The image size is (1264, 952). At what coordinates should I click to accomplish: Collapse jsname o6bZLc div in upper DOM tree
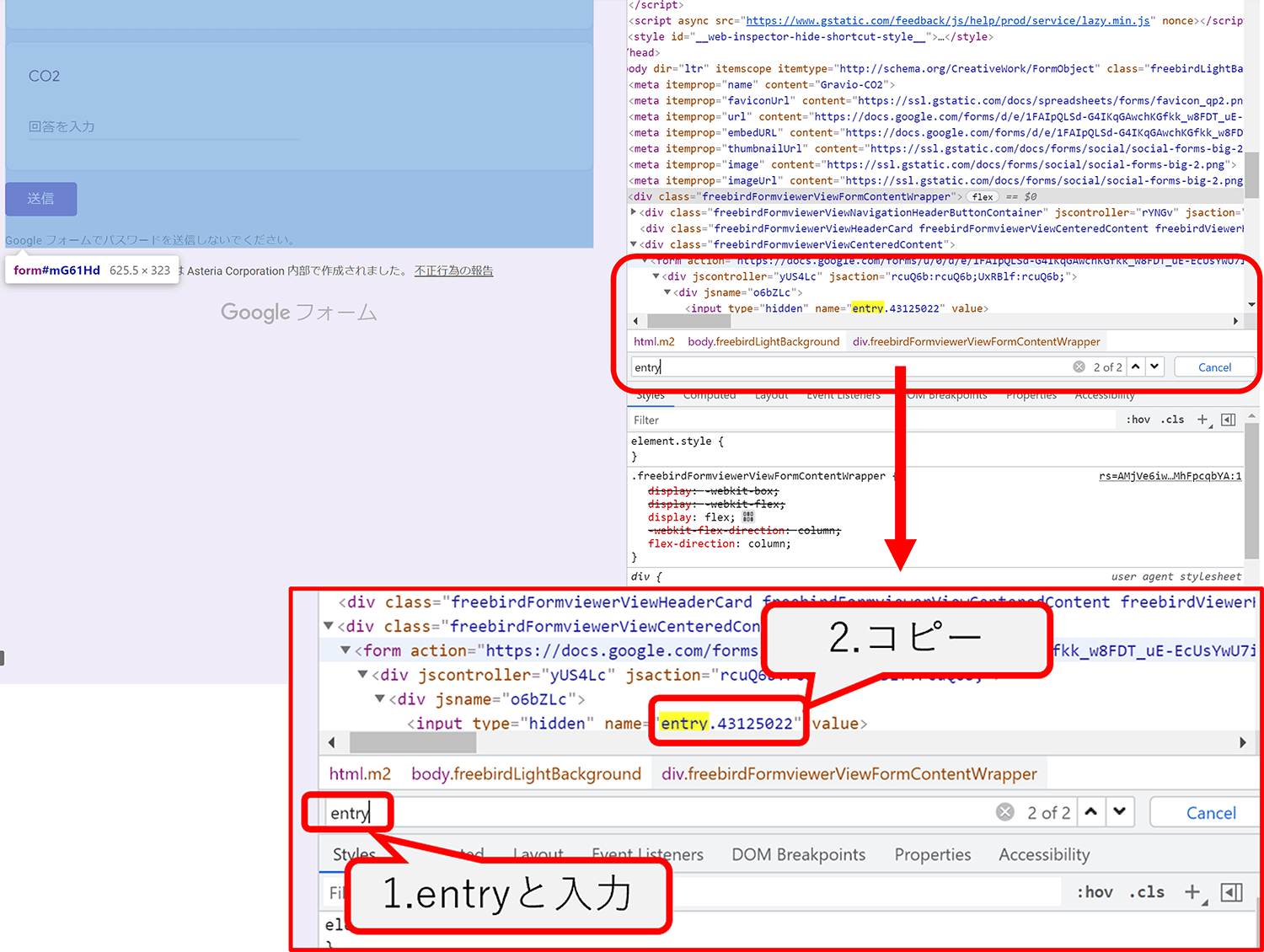(x=667, y=292)
